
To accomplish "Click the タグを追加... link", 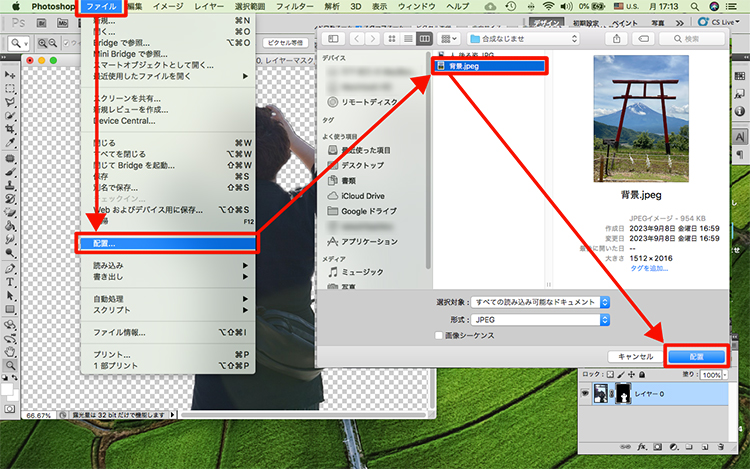I will (x=649, y=268).
